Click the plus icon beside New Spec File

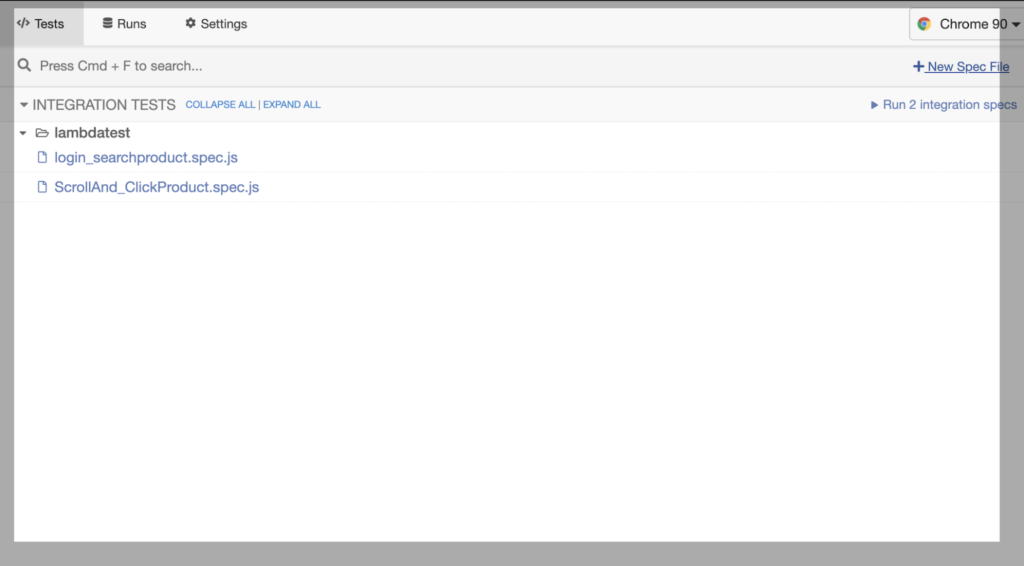(x=918, y=67)
